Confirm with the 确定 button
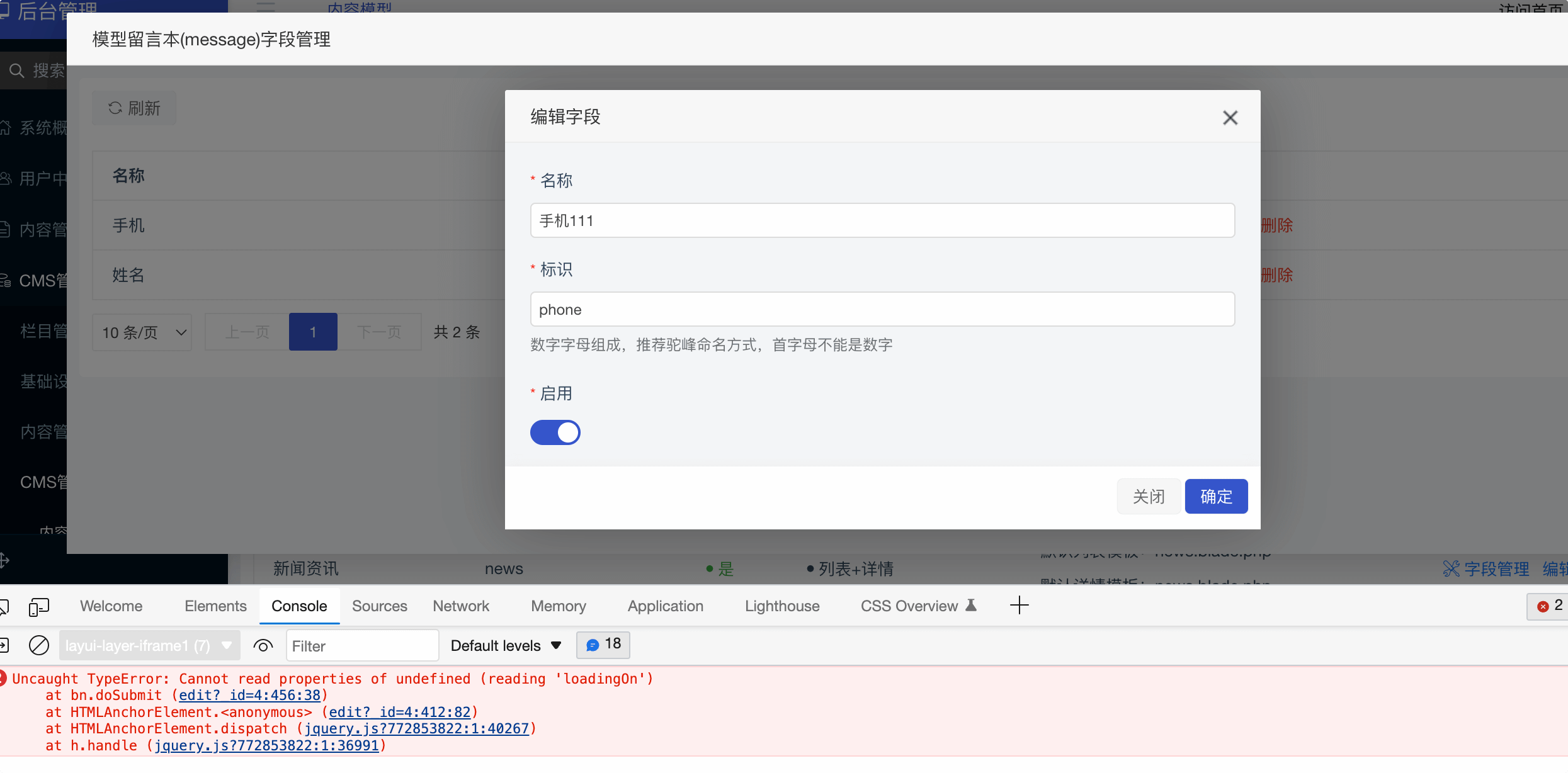This screenshot has height=773, width=1568. tap(1216, 497)
